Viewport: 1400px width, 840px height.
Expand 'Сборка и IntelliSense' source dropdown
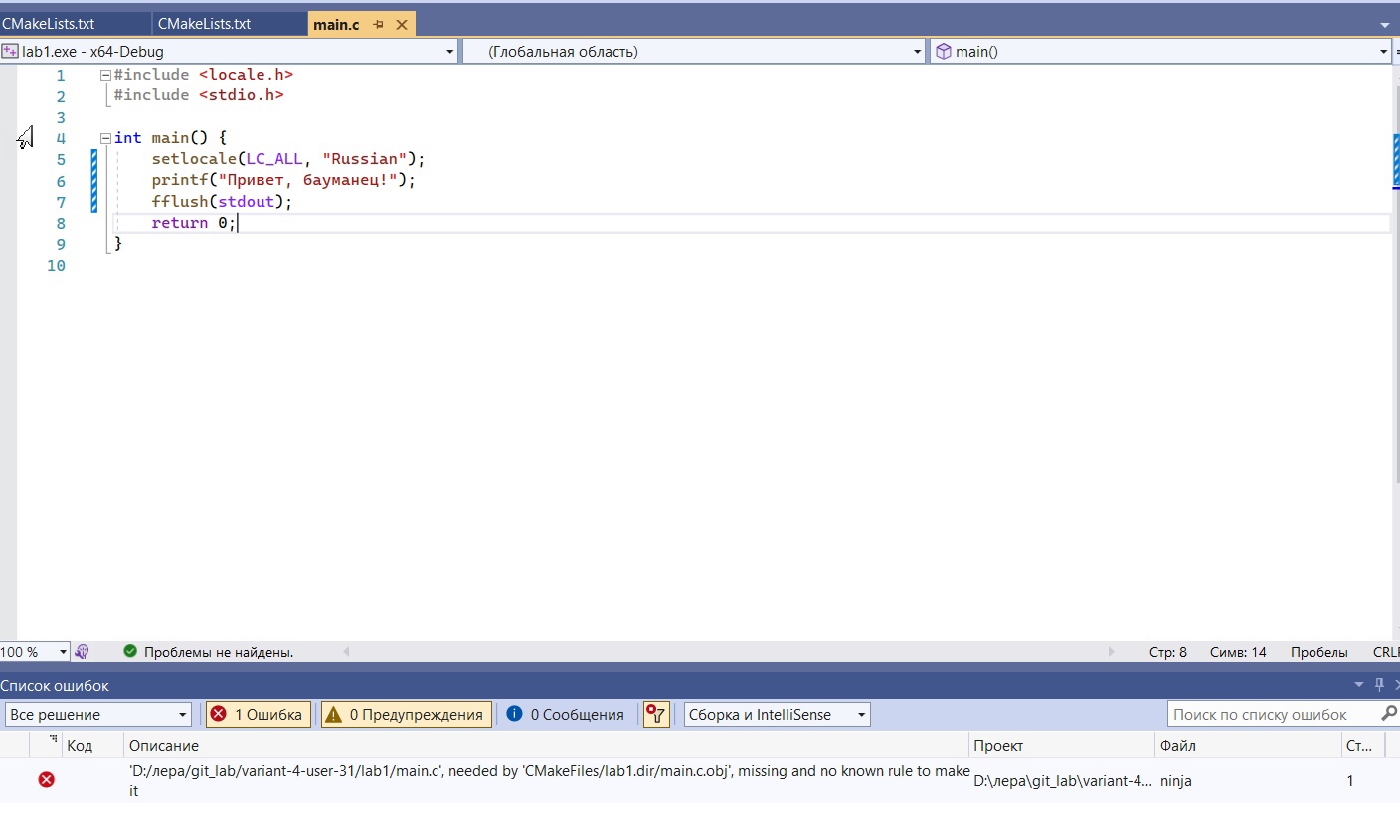(x=777, y=714)
